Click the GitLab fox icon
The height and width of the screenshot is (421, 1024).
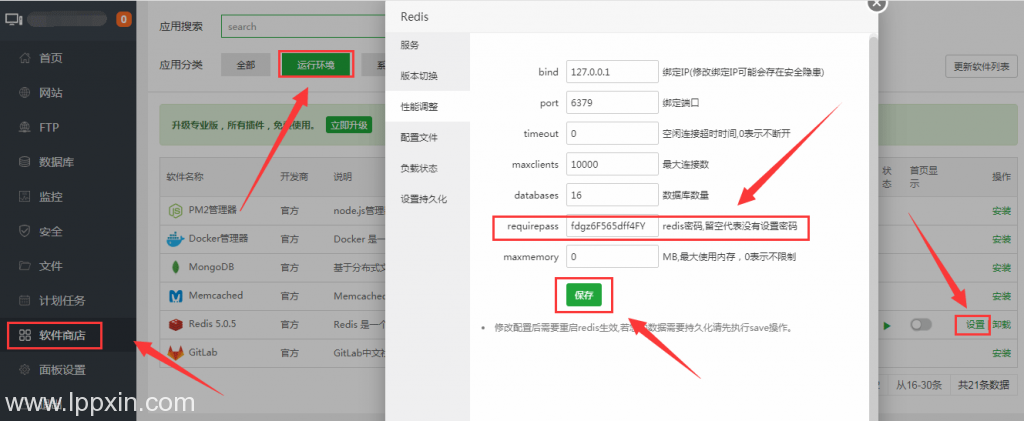[x=175, y=353]
